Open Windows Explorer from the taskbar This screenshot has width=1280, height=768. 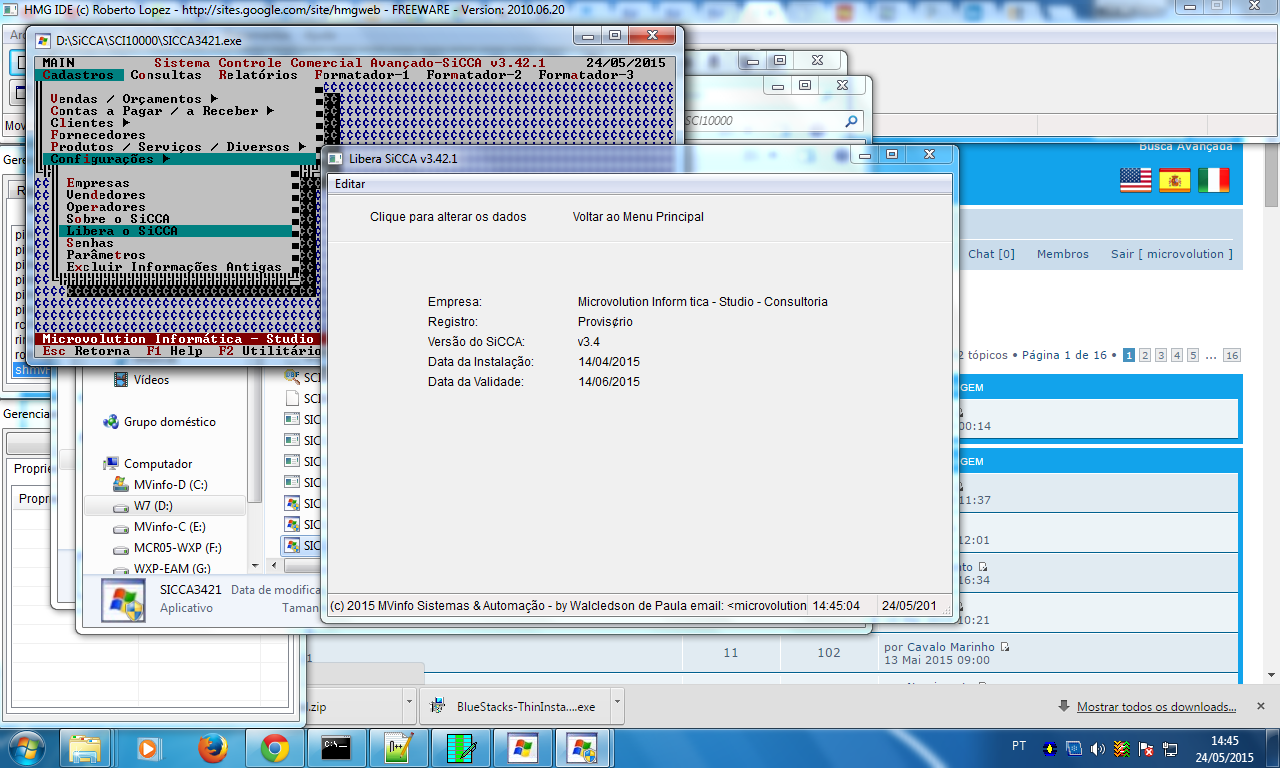pos(87,747)
